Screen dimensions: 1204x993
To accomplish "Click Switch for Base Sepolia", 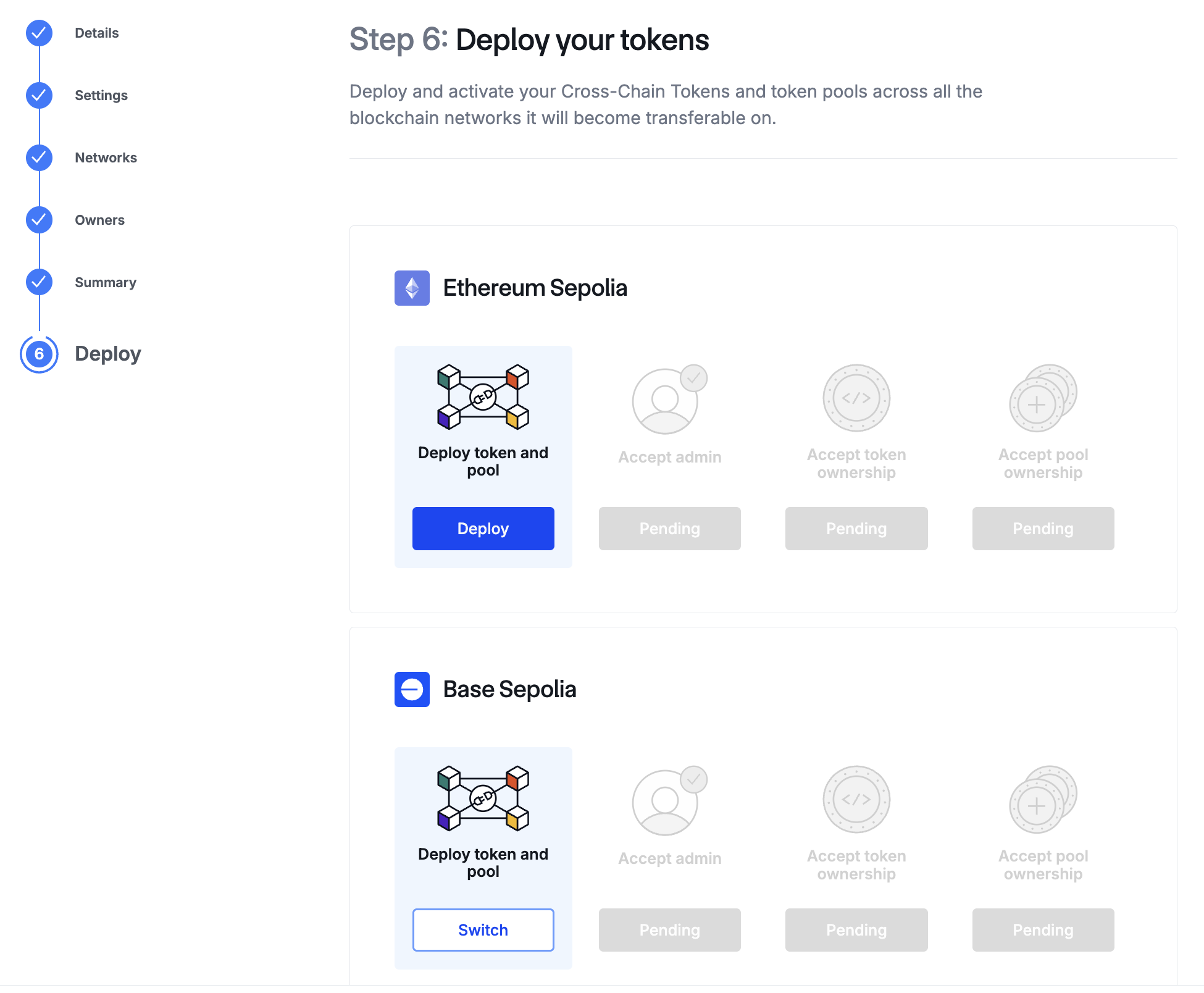I will tap(483, 930).
